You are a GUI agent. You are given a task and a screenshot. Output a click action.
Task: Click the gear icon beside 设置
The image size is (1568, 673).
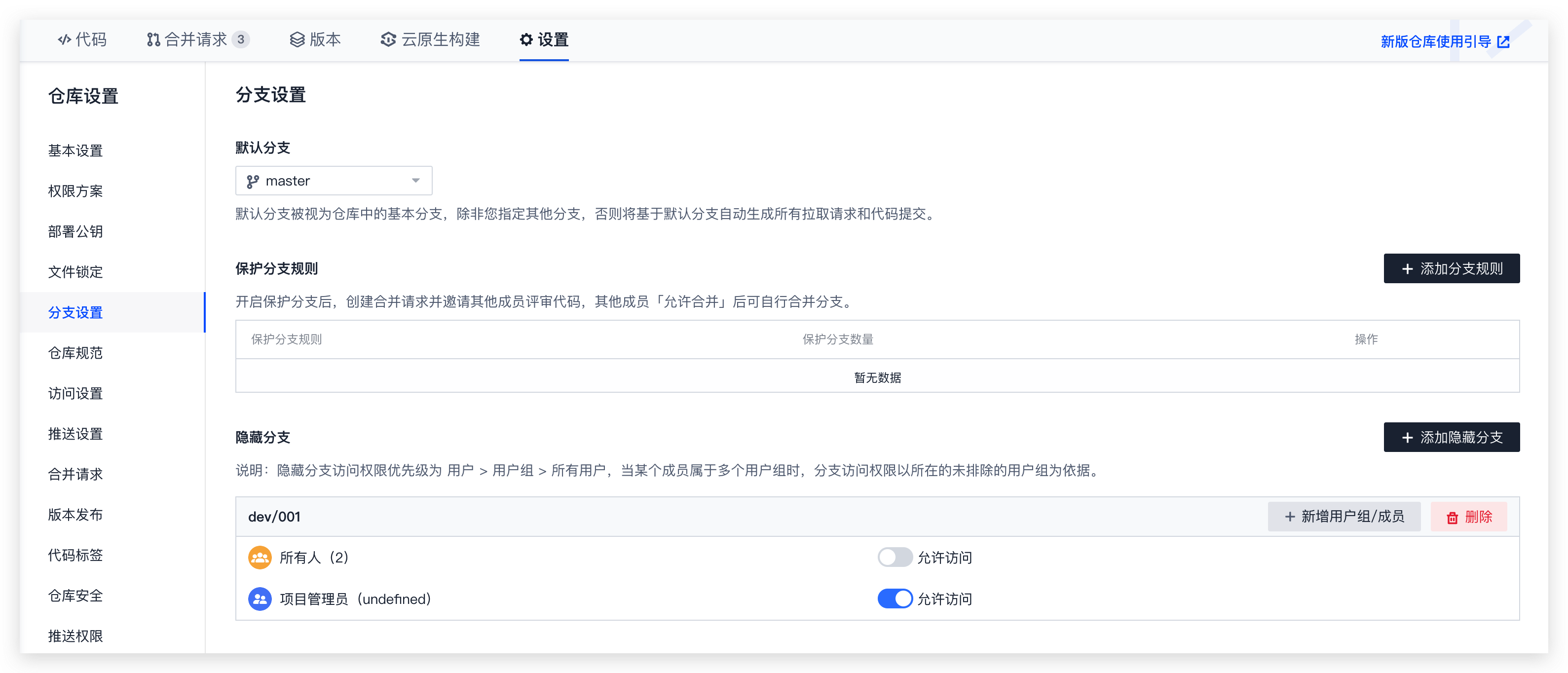pos(526,40)
